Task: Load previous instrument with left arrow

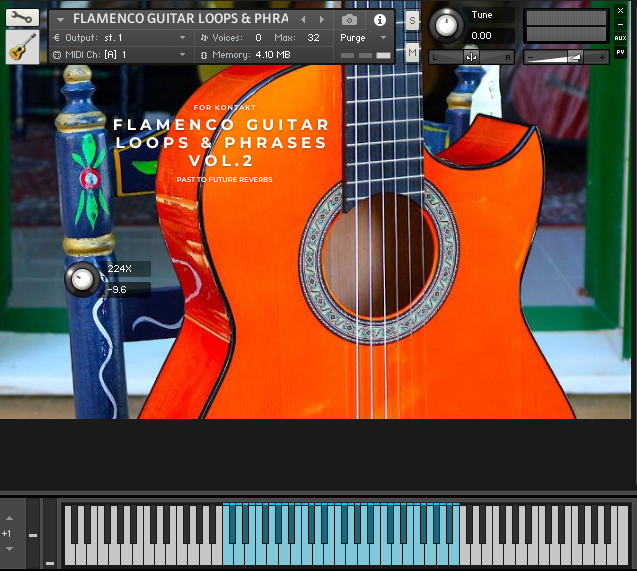Action: coord(303,19)
